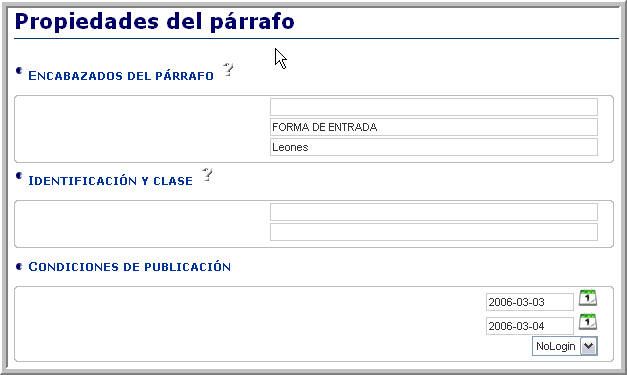The width and height of the screenshot is (627, 375).
Task: Click the 2006-03-03 date field
Action: coord(530,302)
